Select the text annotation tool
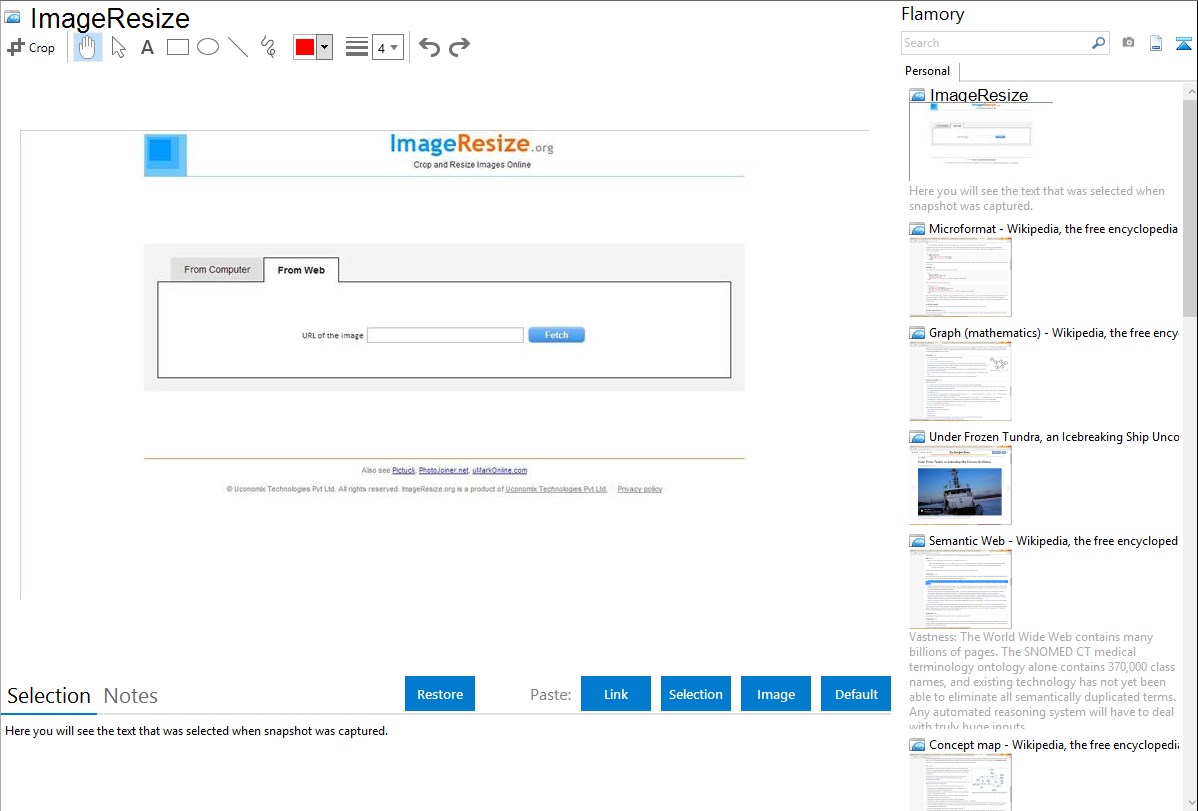The width and height of the screenshot is (1198, 811). pos(147,47)
